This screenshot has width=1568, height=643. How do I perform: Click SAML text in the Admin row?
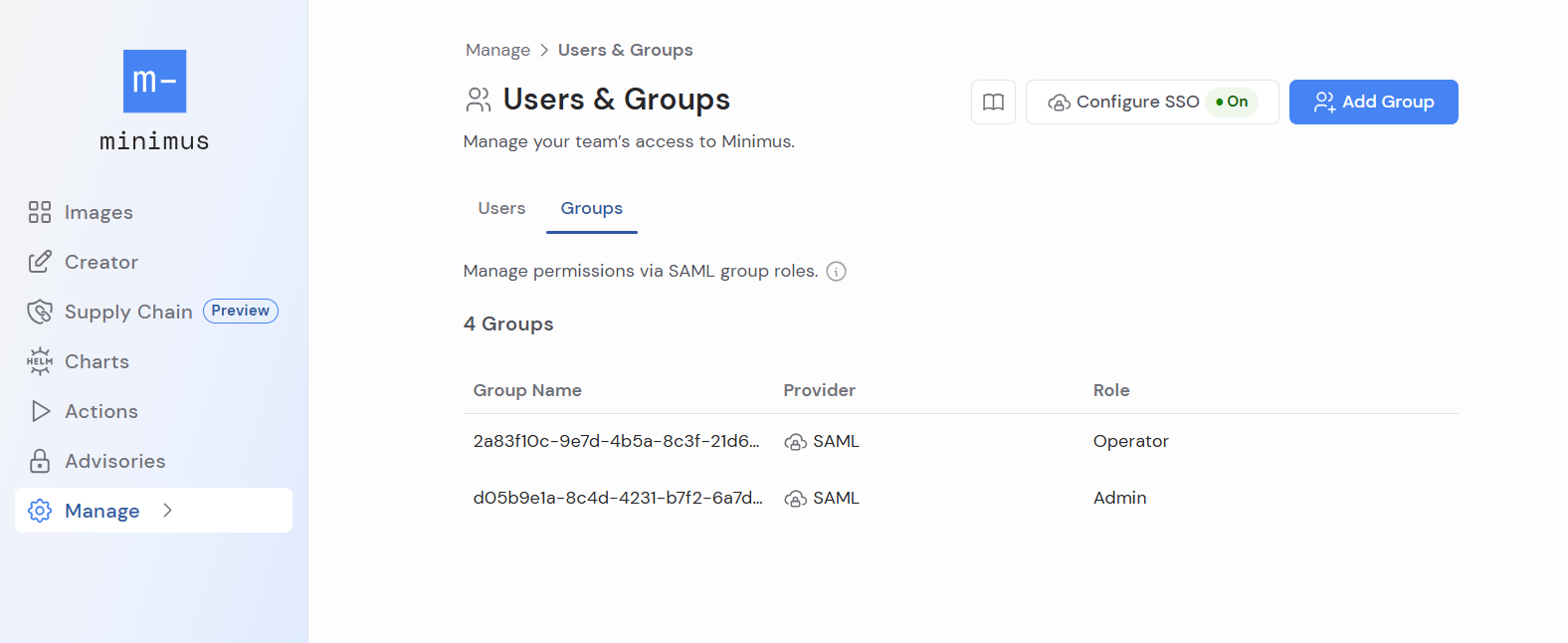836,498
